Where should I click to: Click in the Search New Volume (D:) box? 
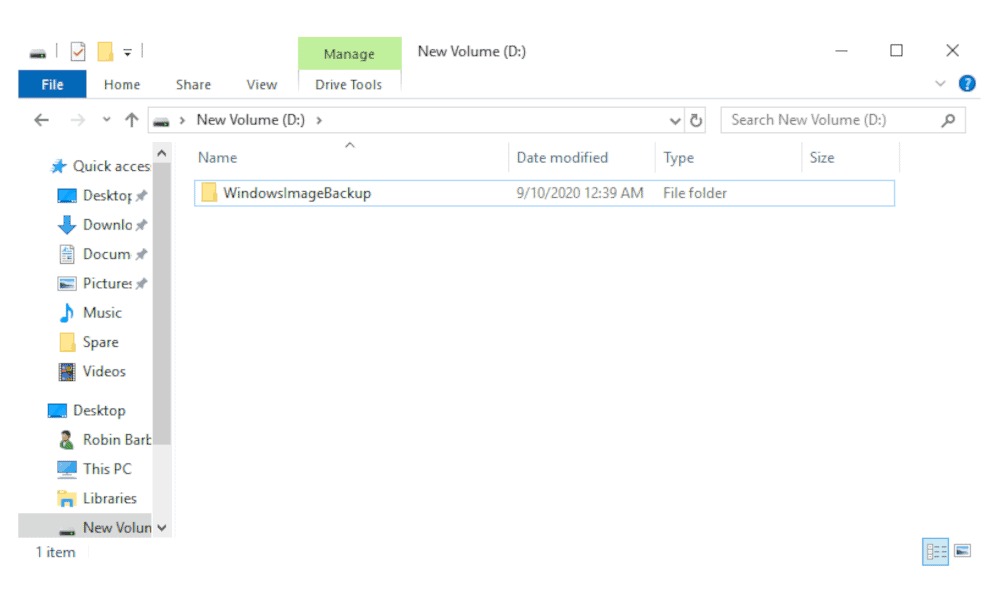(x=832, y=120)
